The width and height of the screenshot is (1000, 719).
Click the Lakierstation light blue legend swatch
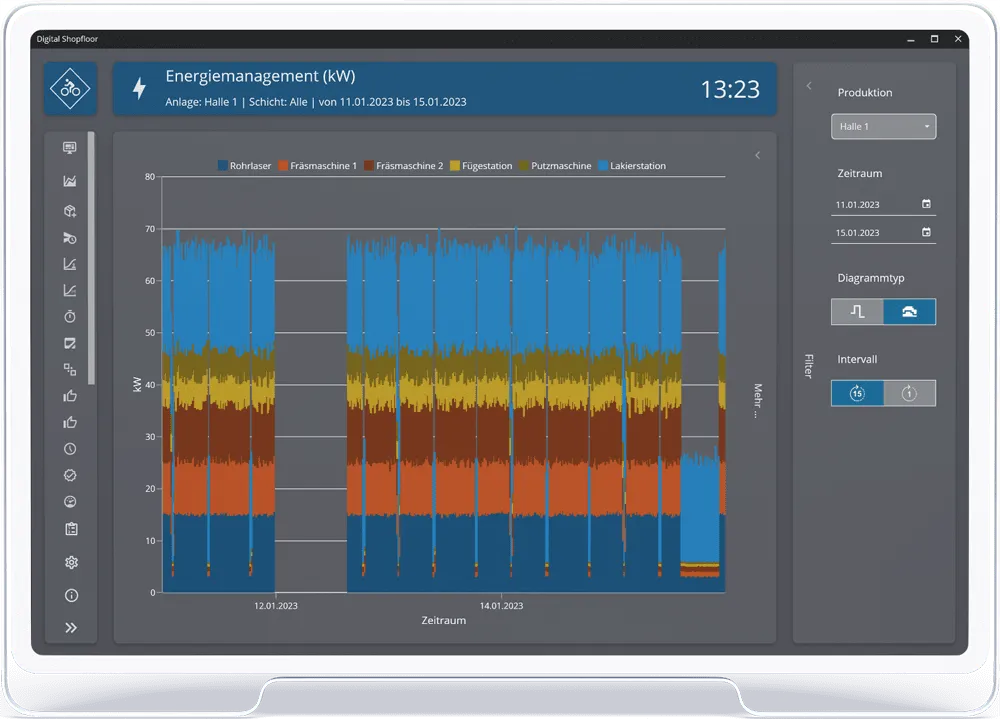[603, 166]
